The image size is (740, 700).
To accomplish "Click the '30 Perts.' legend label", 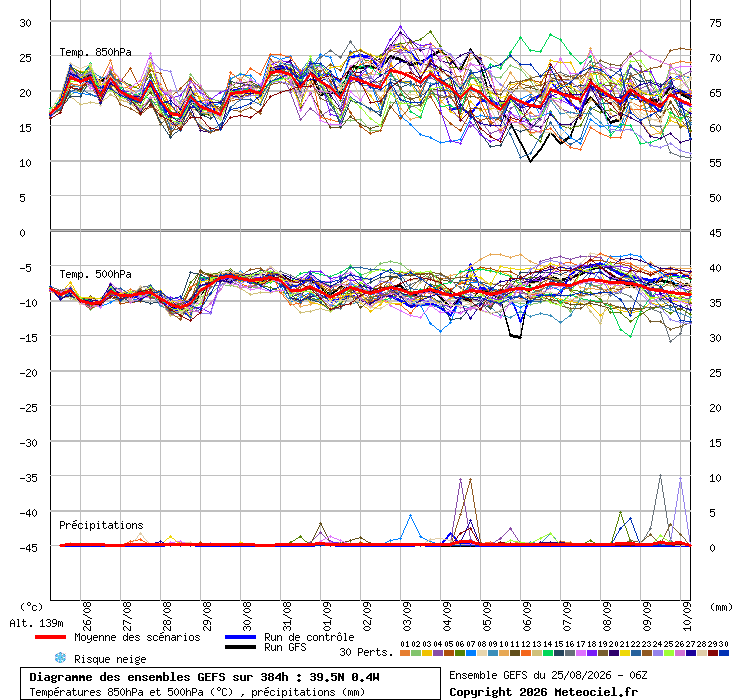I will [367, 652].
